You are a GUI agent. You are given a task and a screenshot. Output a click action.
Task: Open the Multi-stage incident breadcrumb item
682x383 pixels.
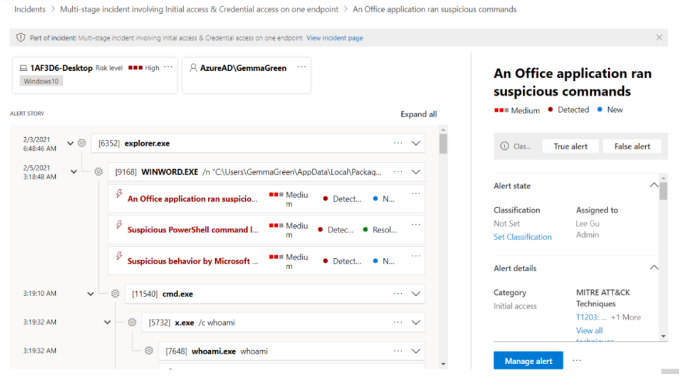[x=199, y=9]
